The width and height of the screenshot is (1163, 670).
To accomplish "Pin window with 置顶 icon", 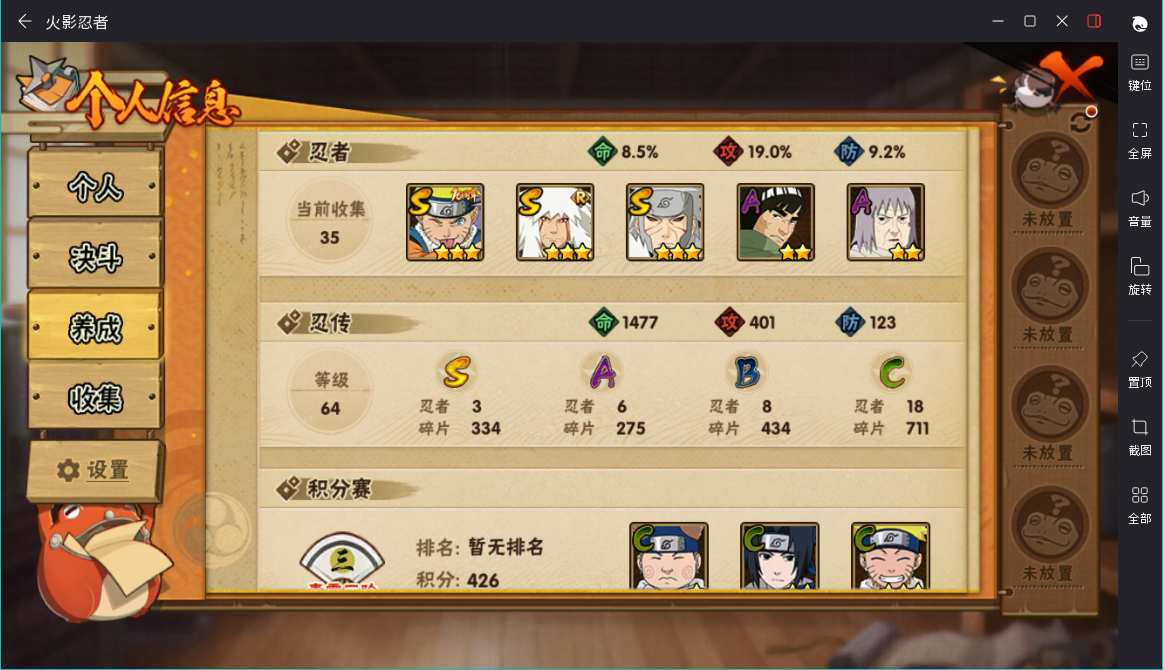I will 1139,369.
